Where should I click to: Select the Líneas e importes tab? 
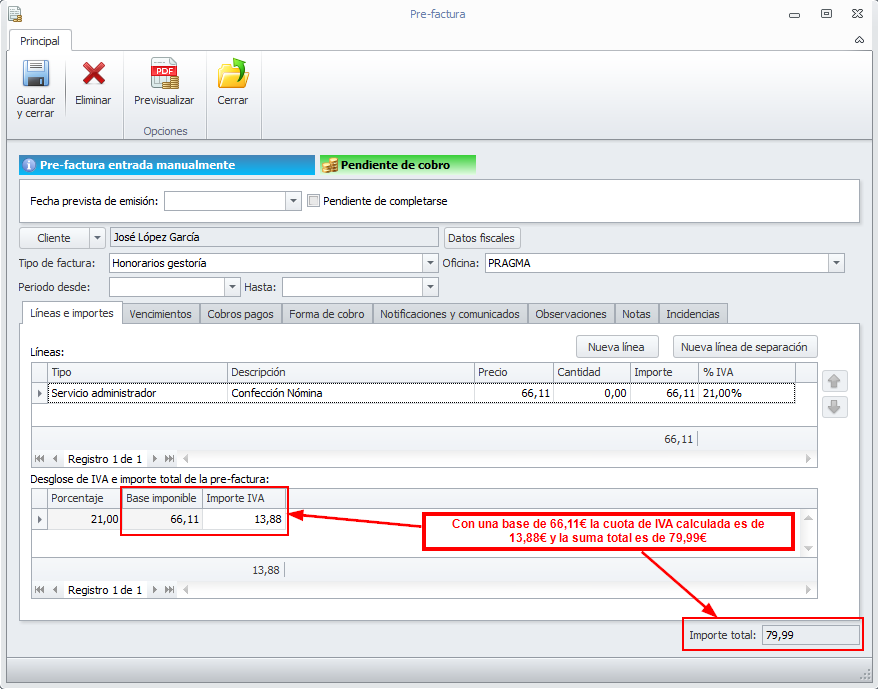72,313
